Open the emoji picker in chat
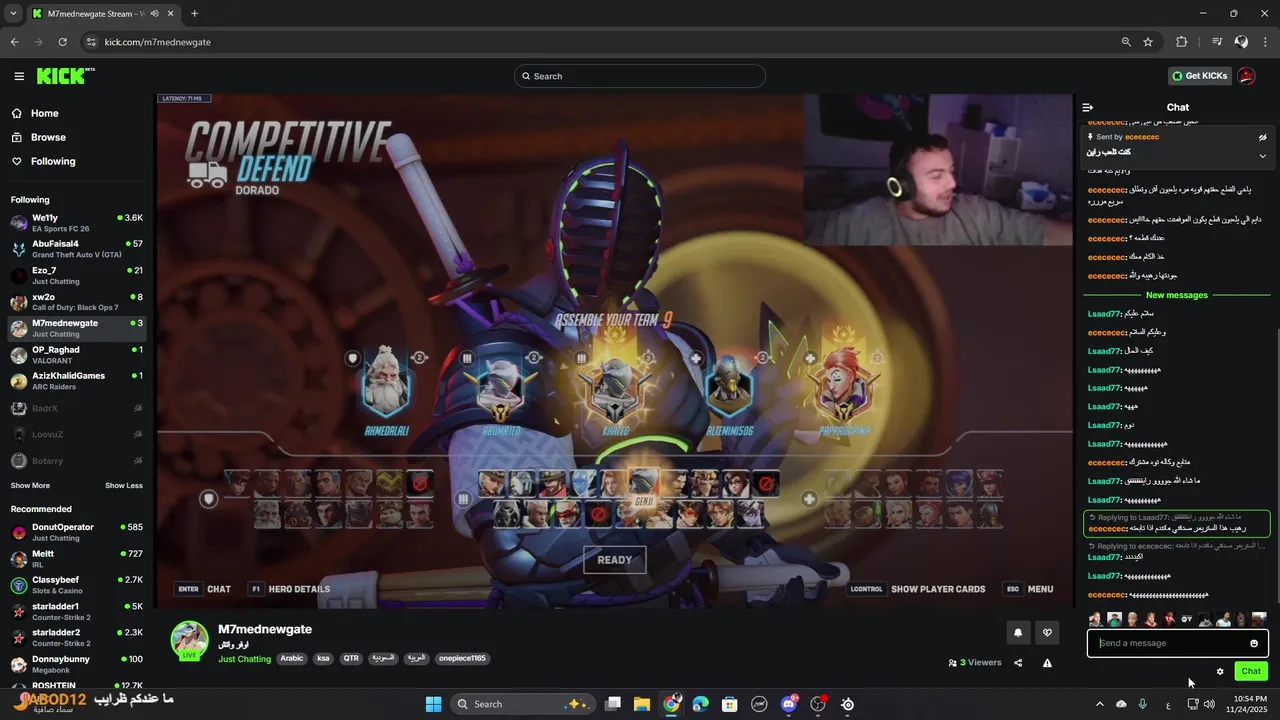The height and width of the screenshot is (720, 1280). 1254,643
